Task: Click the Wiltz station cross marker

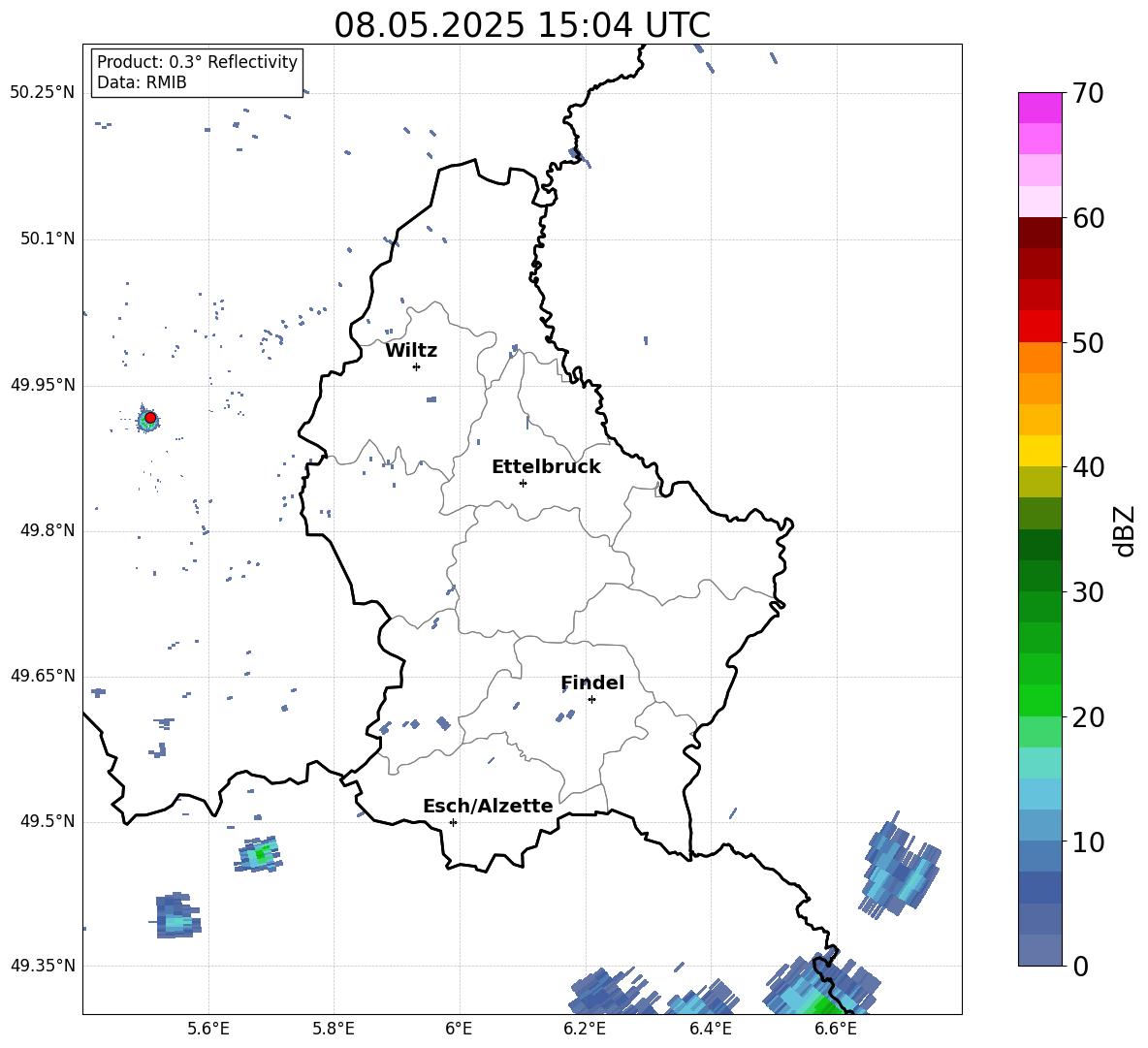Action: point(416,366)
